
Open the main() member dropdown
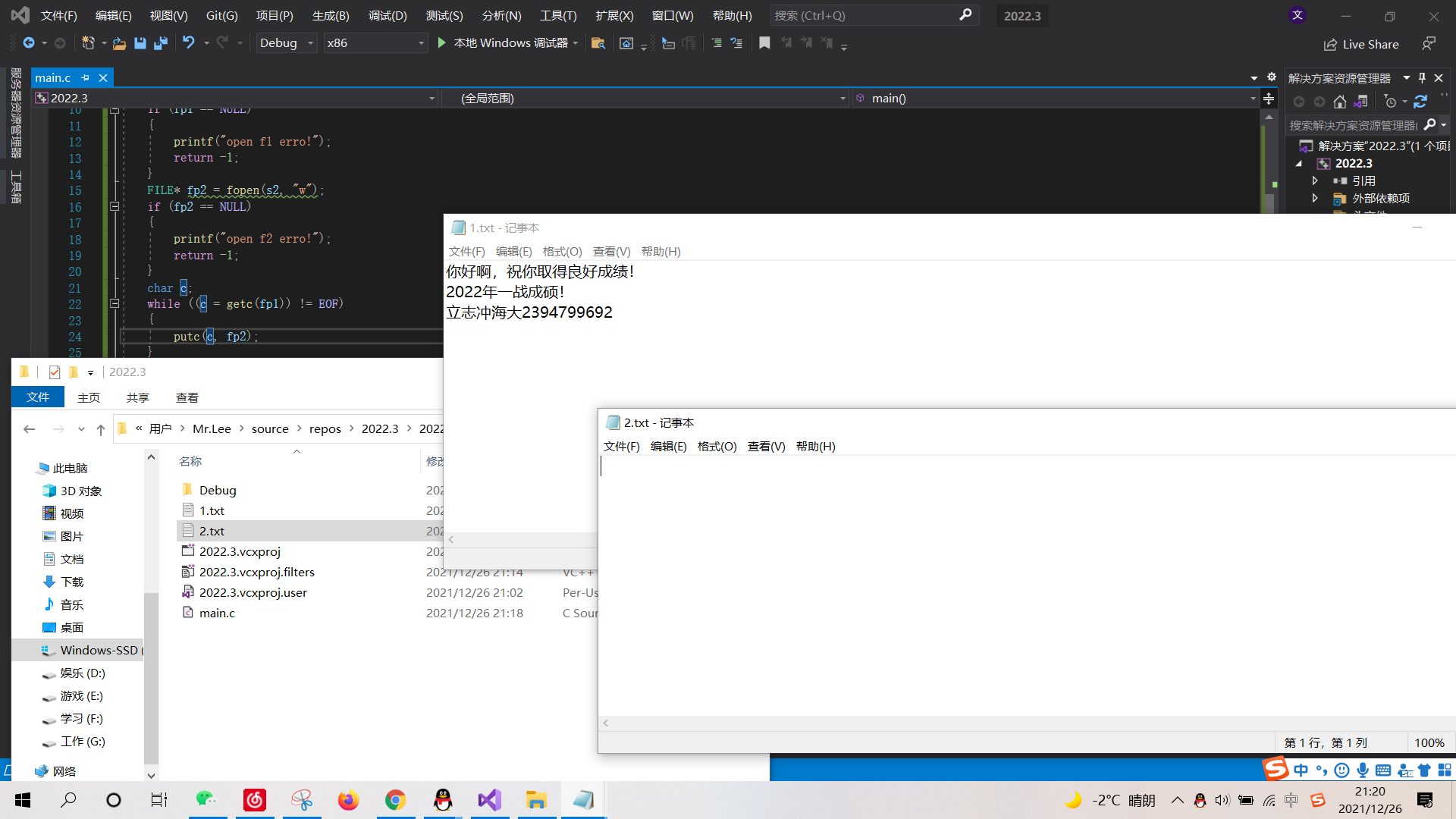(1055, 99)
